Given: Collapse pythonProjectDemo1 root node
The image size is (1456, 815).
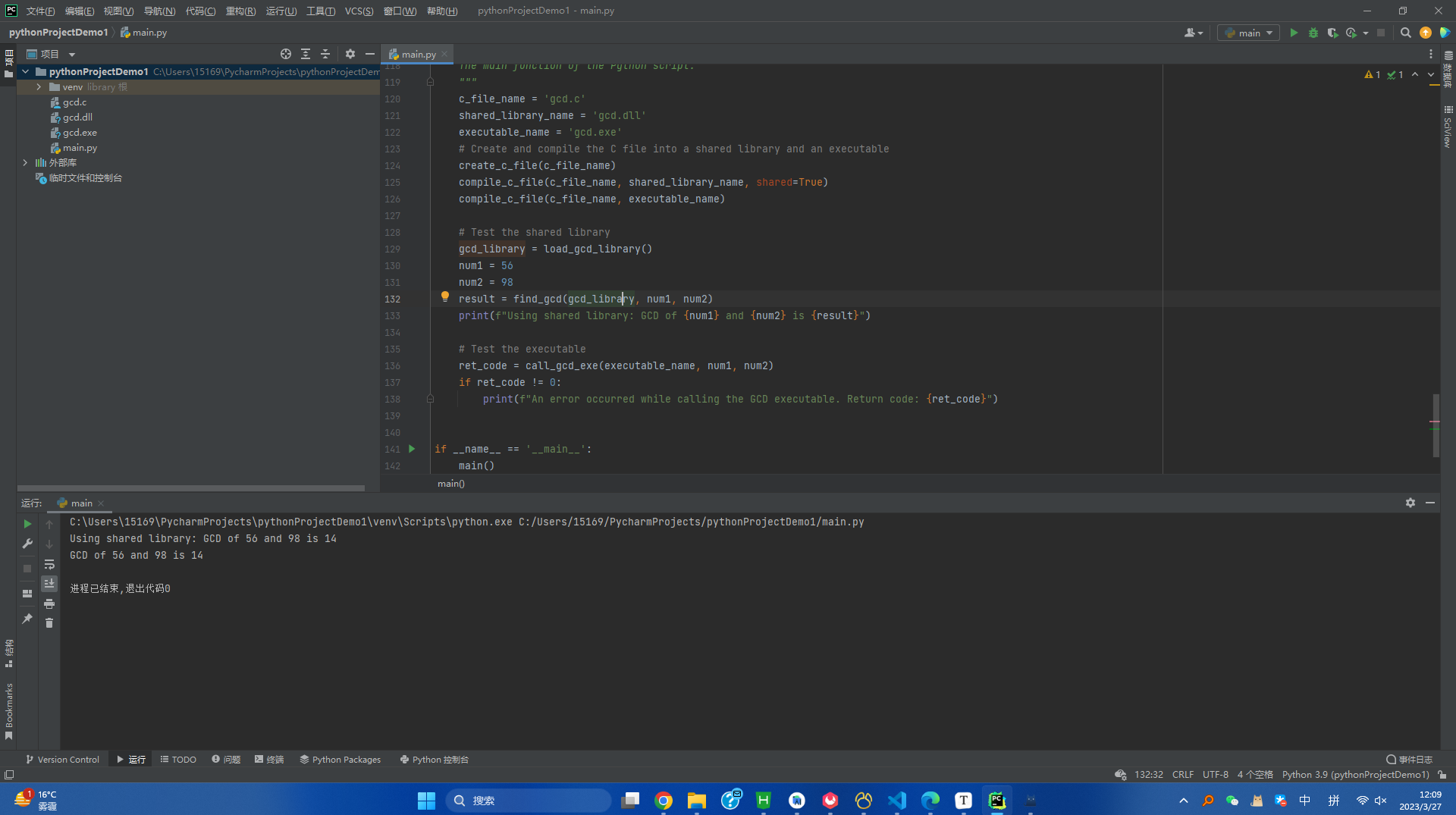Looking at the screenshot, I should (x=26, y=72).
